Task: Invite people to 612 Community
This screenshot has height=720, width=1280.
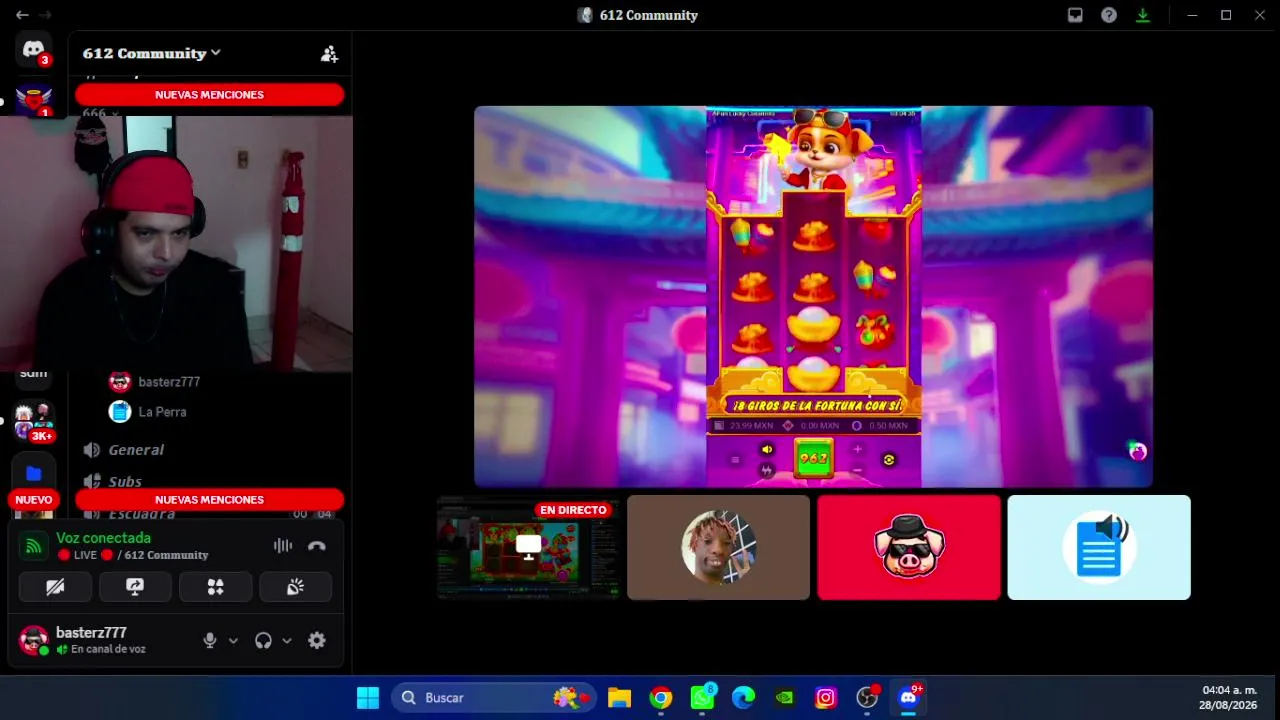Action: 329,54
